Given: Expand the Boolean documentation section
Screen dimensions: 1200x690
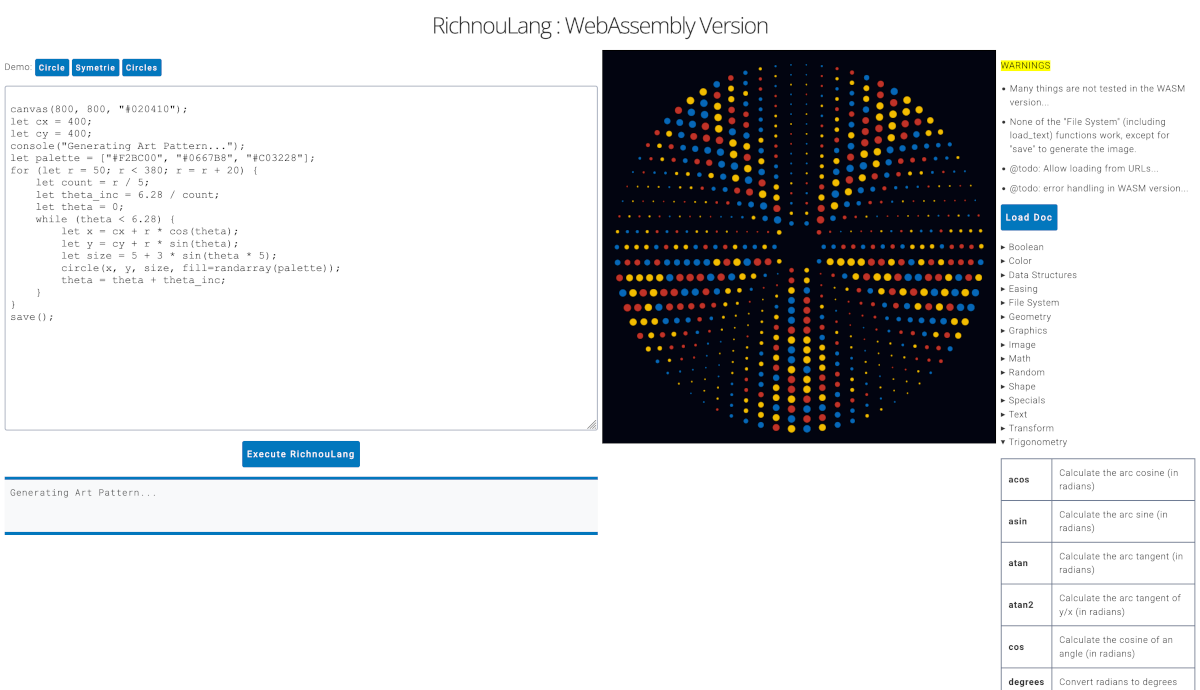Looking at the screenshot, I should pos(1025,247).
